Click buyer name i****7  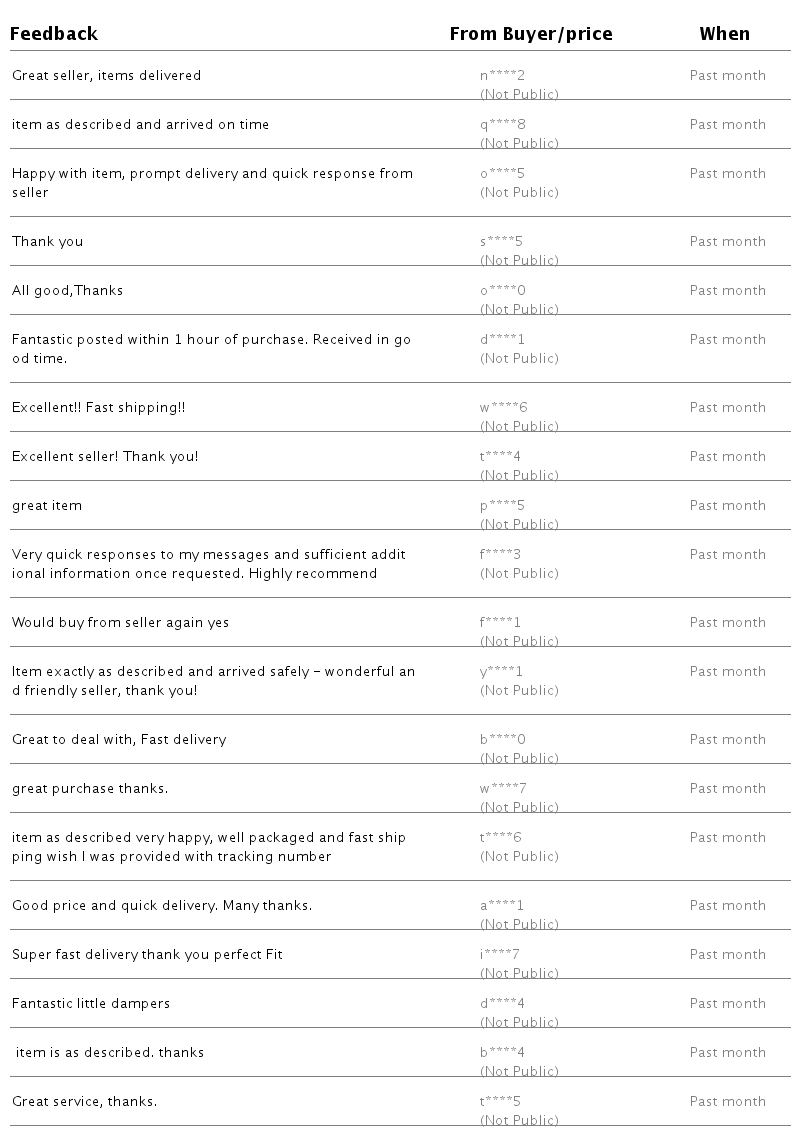(x=499, y=955)
